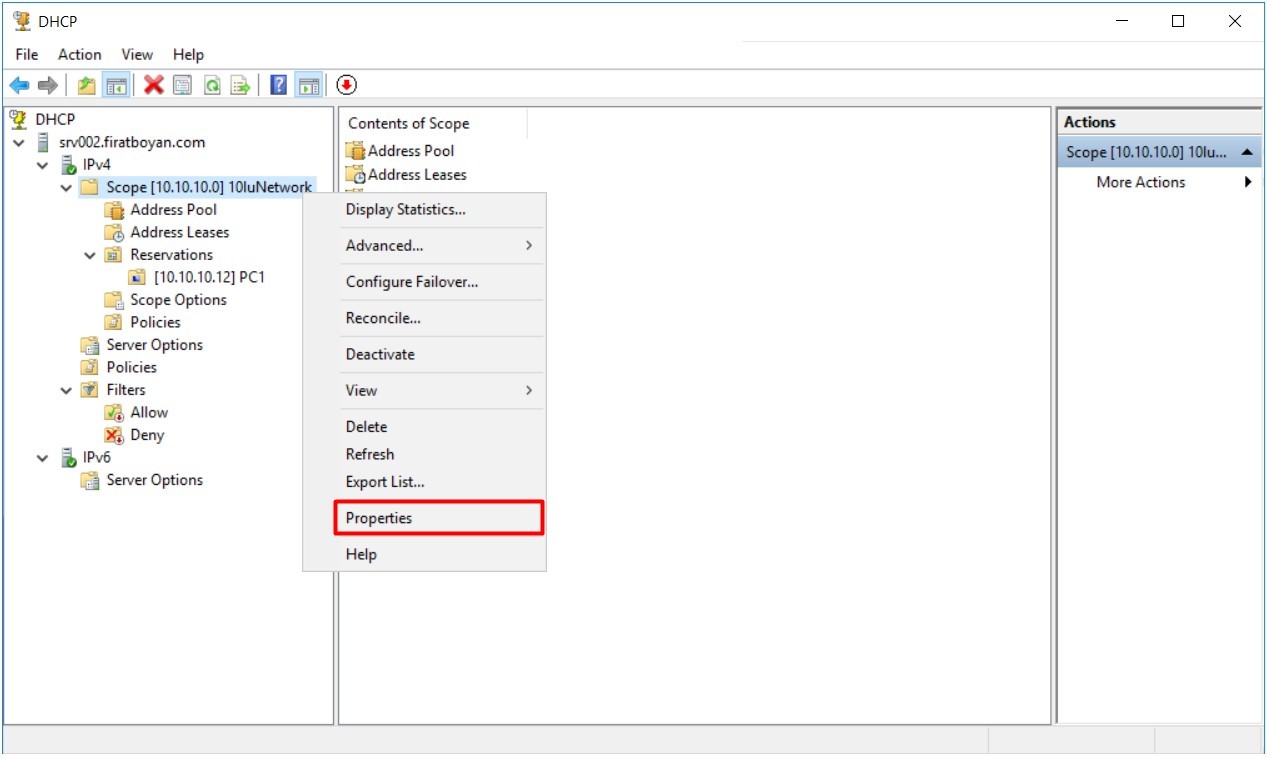Click the Address Leases icon in Contents pane
This screenshot has height=759, width=1271.
[x=356, y=175]
